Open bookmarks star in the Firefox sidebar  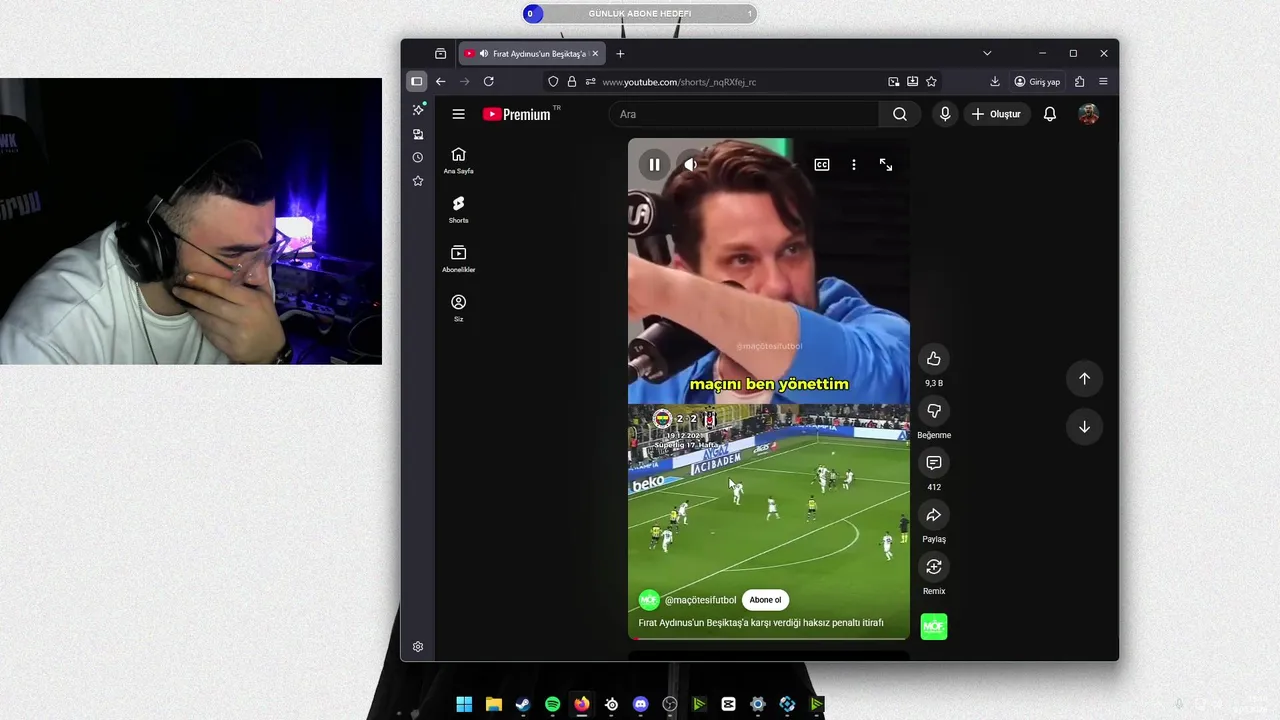(x=418, y=181)
